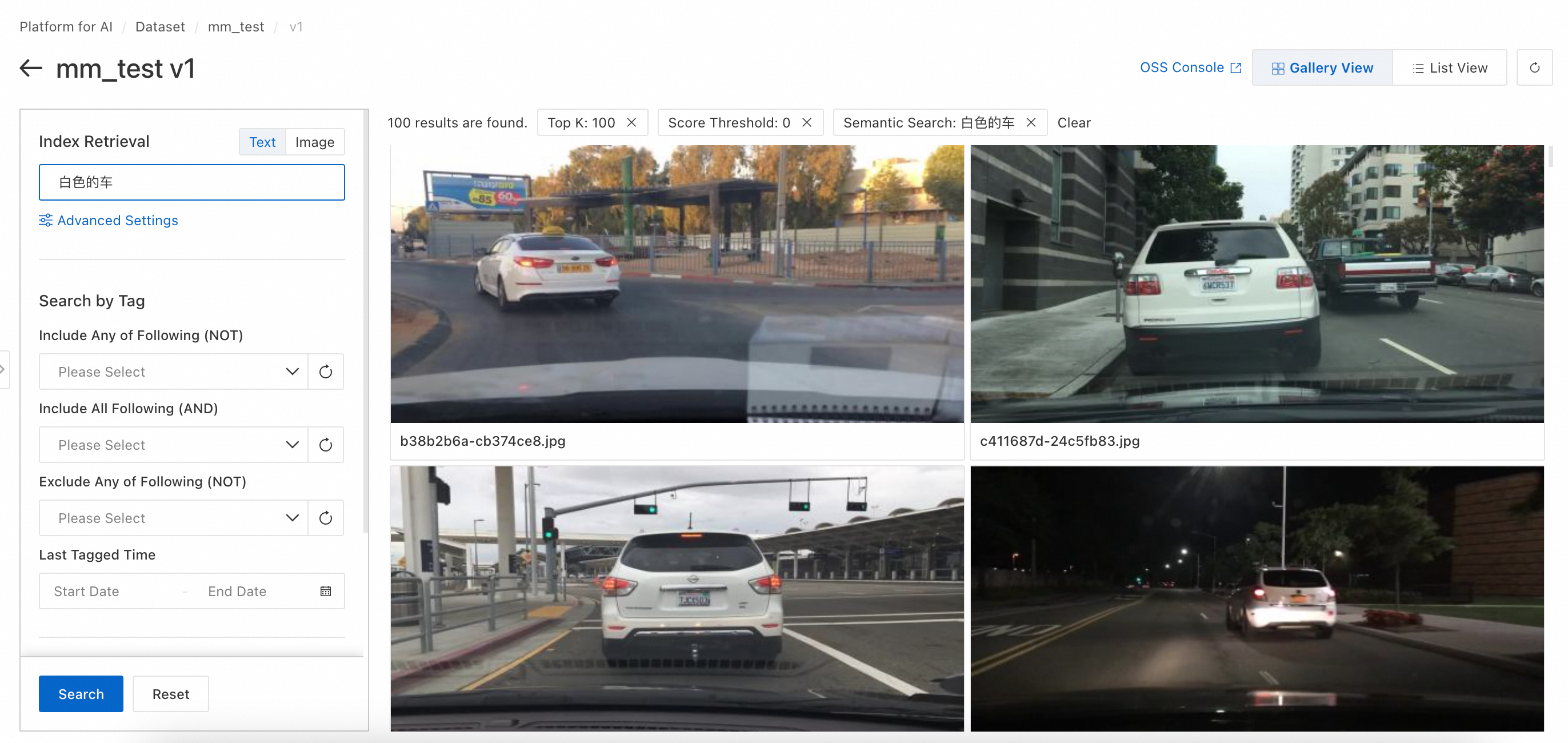
Task: Reset the Include All Following tag selector
Action: click(326, 445)
